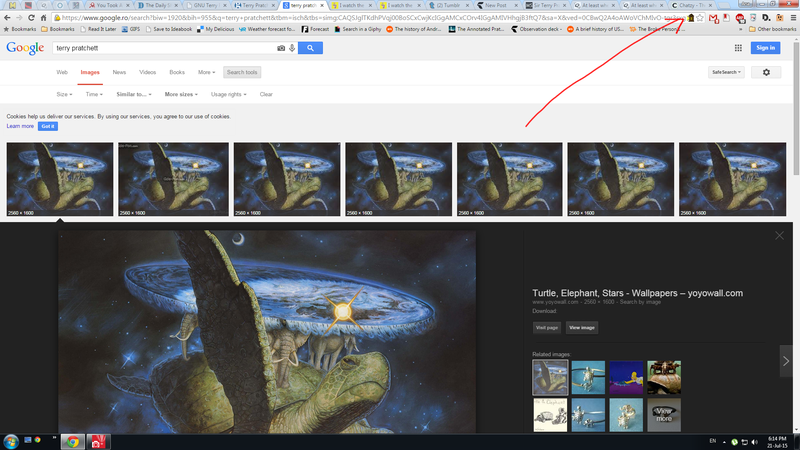Viewport: 800px width, 450px height.
Task: Open the cookies 'Learn more' link
Action: click(x=20, y=126)
